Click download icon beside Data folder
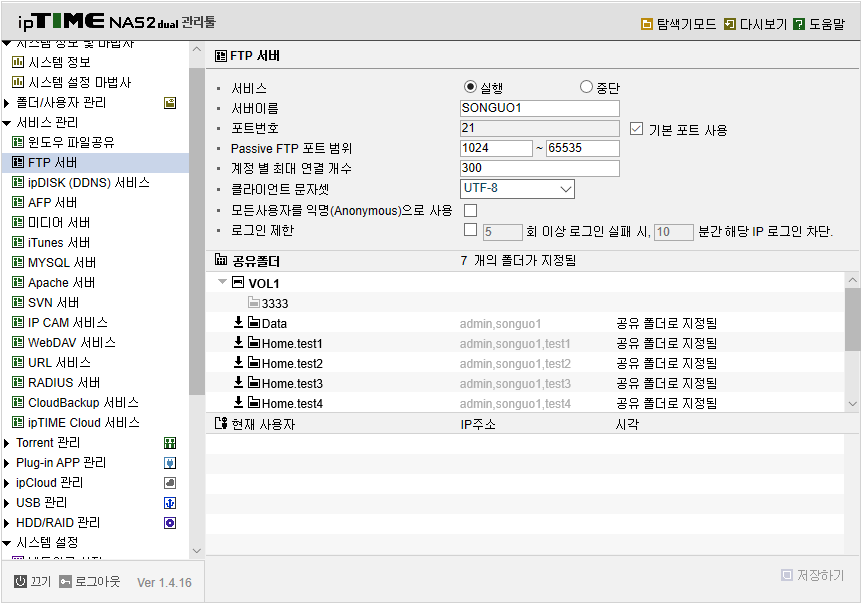 (x=238, y=323)
